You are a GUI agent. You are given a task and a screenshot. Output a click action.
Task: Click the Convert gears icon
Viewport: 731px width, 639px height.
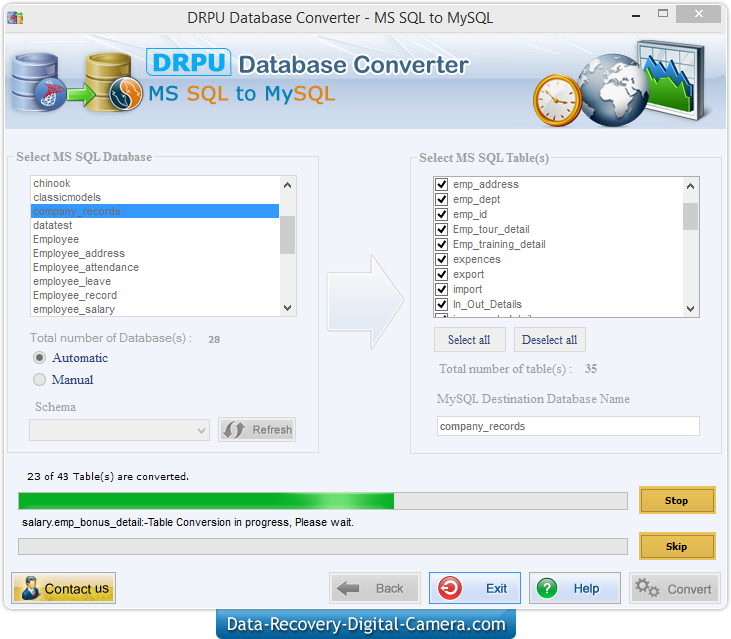click(647, 588)
